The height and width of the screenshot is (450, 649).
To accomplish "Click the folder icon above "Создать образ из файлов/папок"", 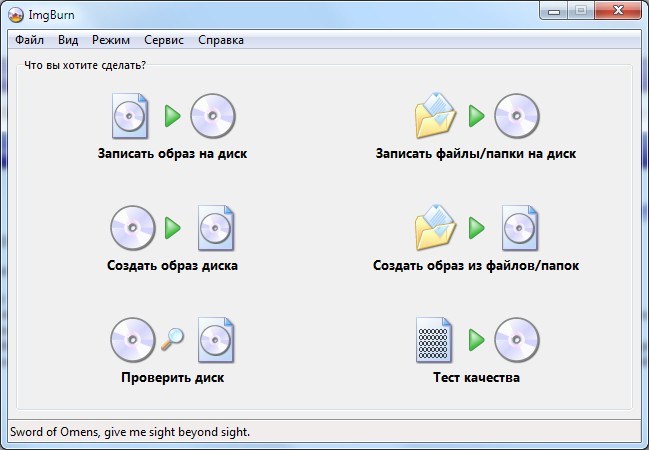I will click(435, 228).
